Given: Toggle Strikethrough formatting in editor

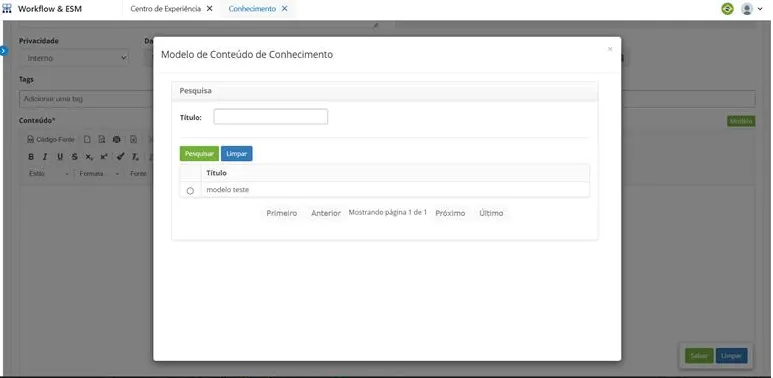Looking at the screenshot, I should point(74,157).
